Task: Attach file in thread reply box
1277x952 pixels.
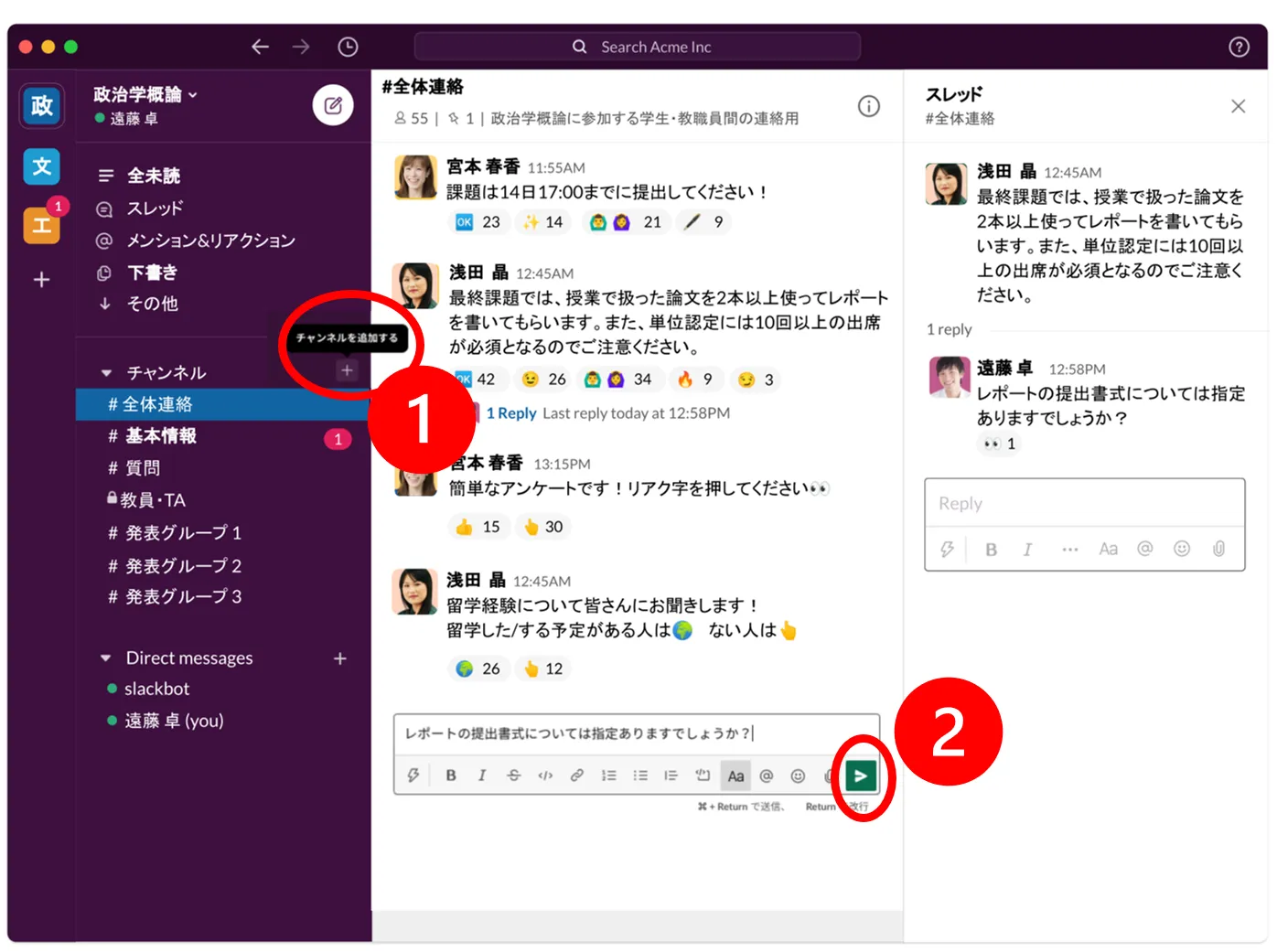Action: (x=1218, y=549)
